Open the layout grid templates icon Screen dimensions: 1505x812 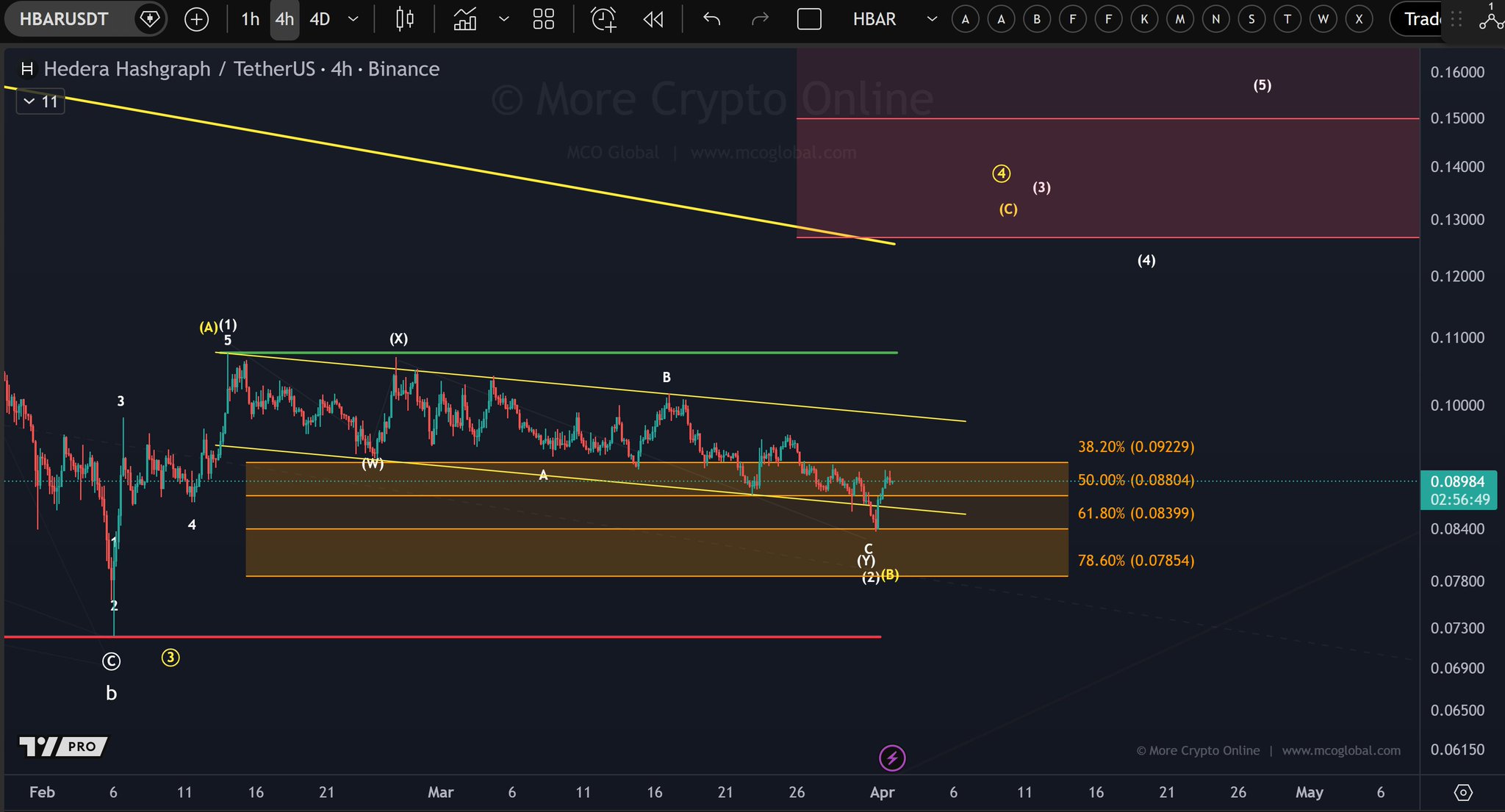pos(543,19)
